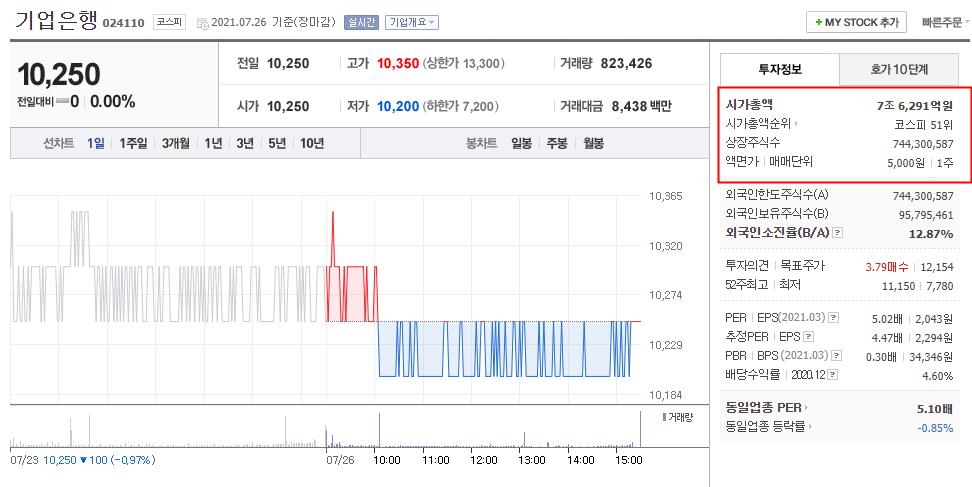Click the 하한가 7,200 lower limit text
The image size is (972, 487).
click(x=461, y=107)
